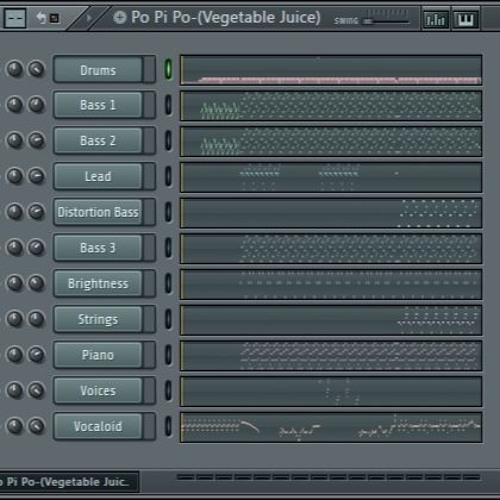500x500 pixels.
Task: Select the Bass 1 channel button
Action: pos(98,105)
